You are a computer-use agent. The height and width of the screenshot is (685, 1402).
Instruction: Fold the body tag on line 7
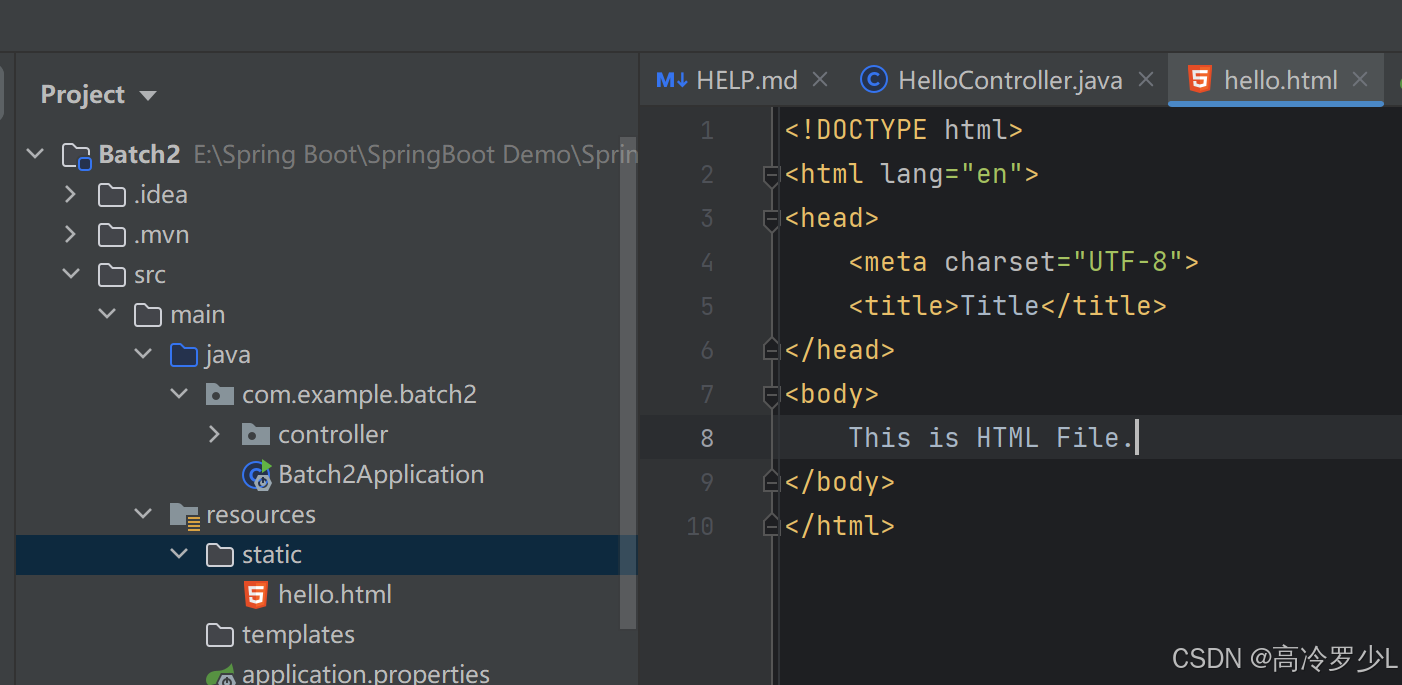(771, 396)
